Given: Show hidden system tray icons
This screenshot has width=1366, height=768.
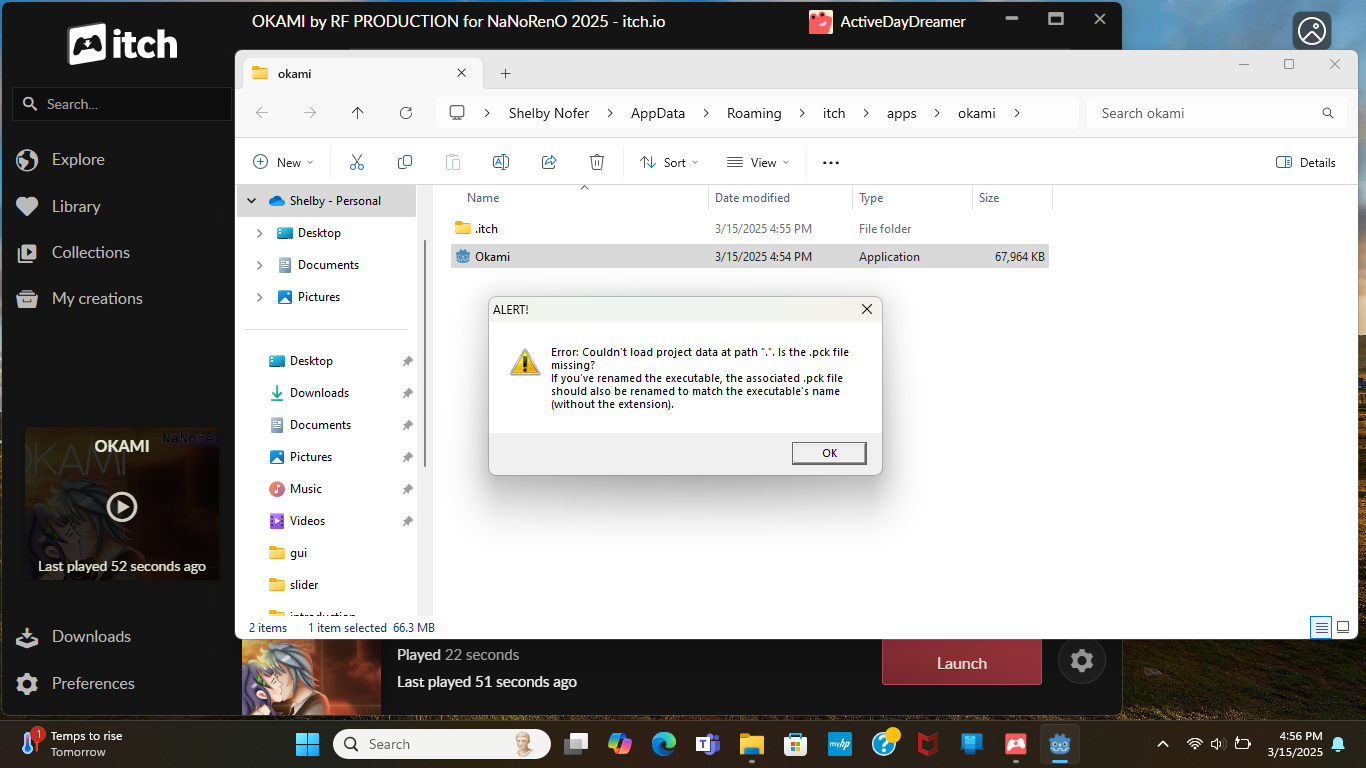Looking at the screenshot, I should point(1162,744).
